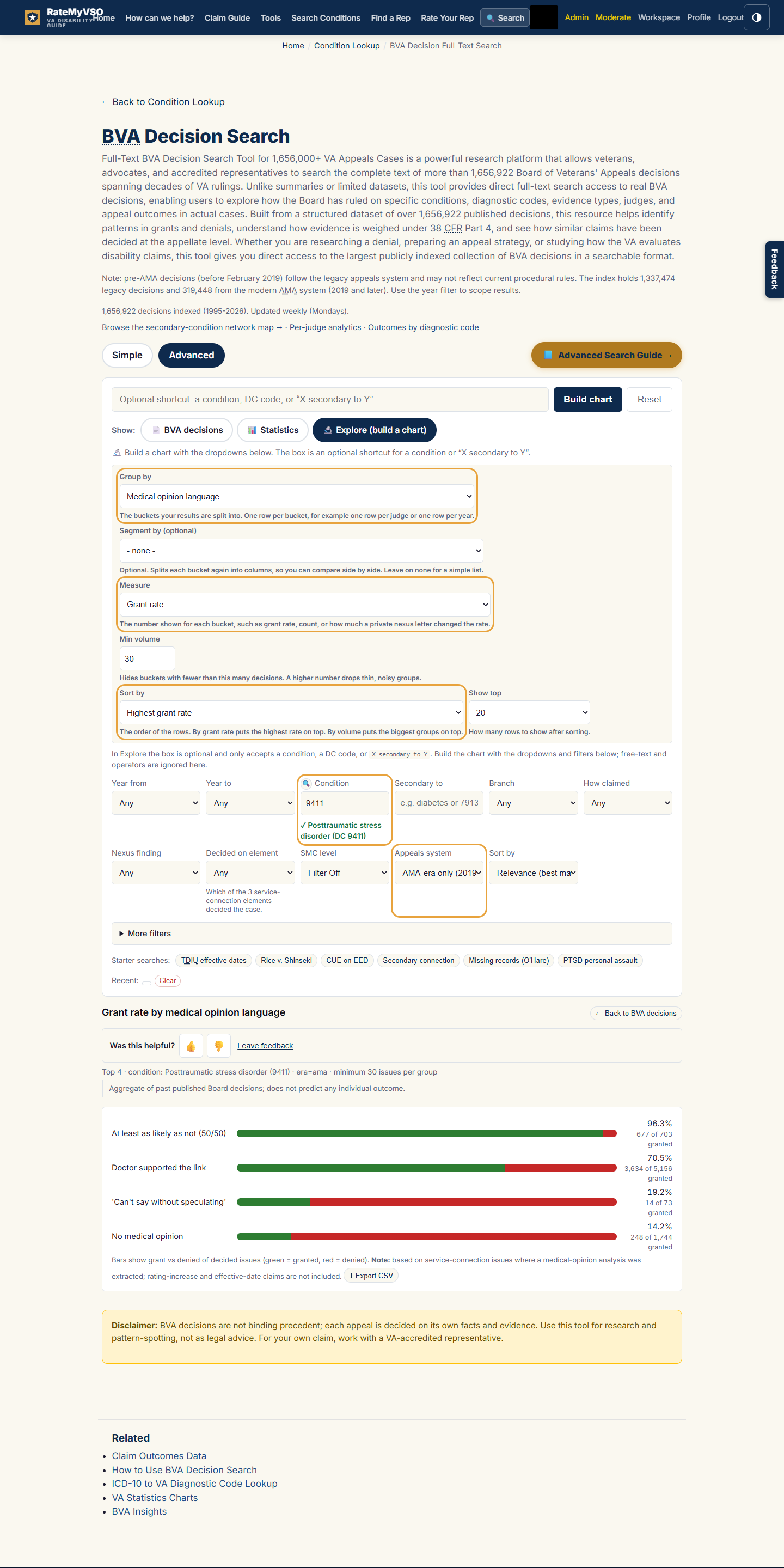Open Find a Rep nav item
The image size is (784, 1568).
[391, 17]
